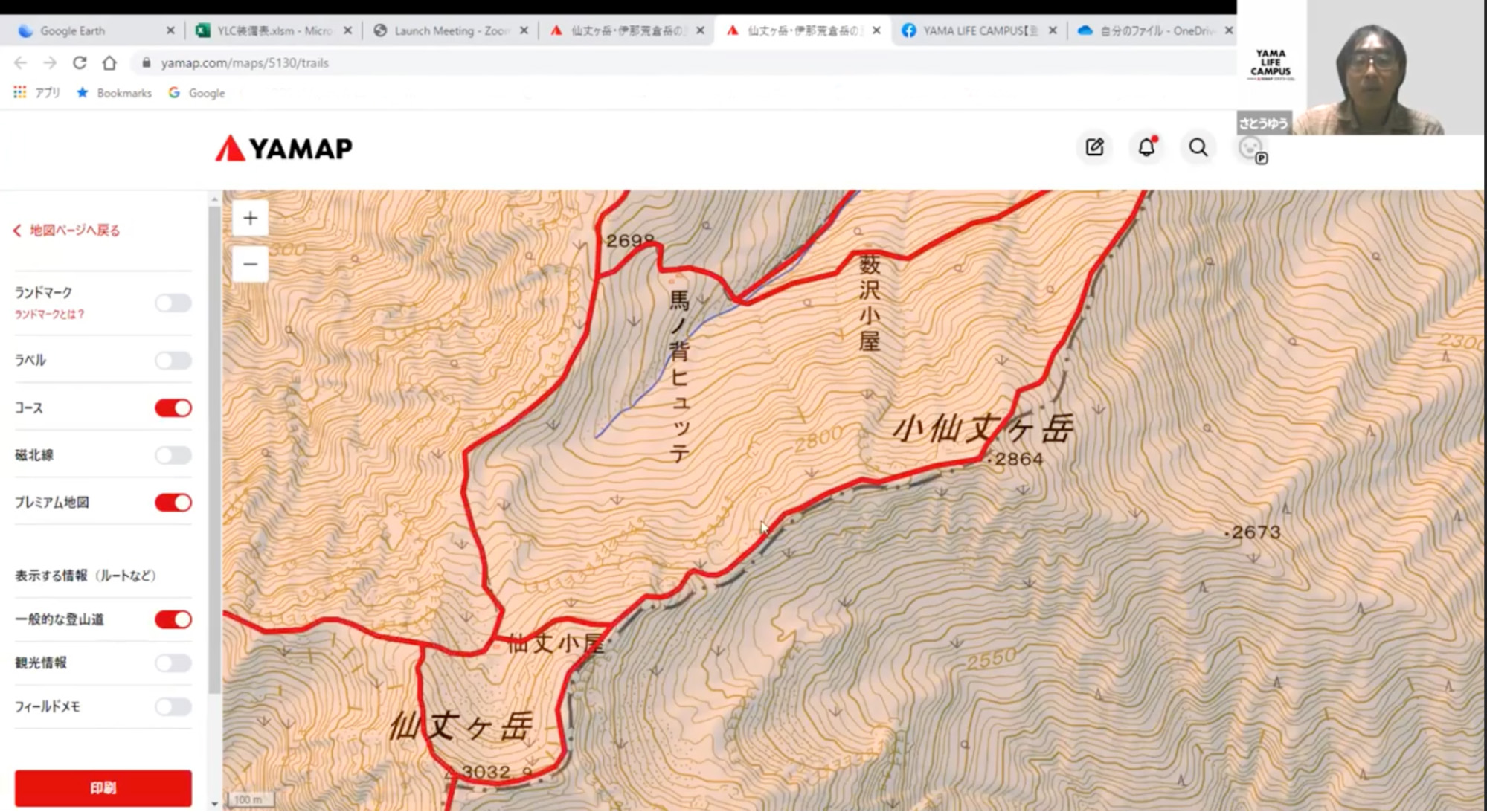This screenshot has width=1487, height=812.
Task: Click the 馬ノ背ヒュッテ label on map
Action: 680,376
